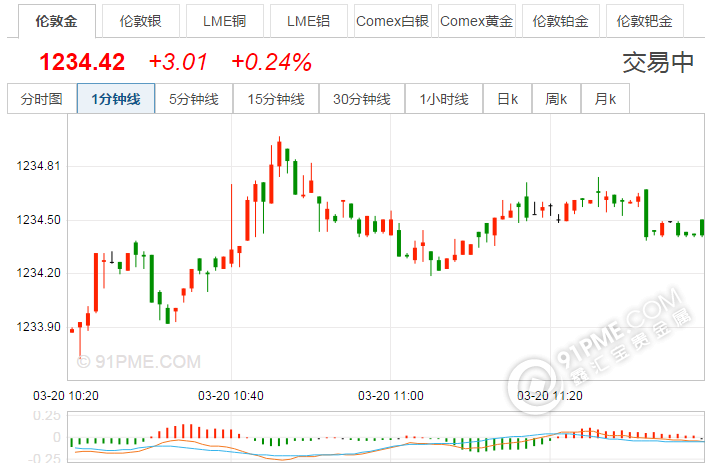Click the 1233.90 price axis label
The width and height of the screenshot is (709, 471).
click(38, 327)
